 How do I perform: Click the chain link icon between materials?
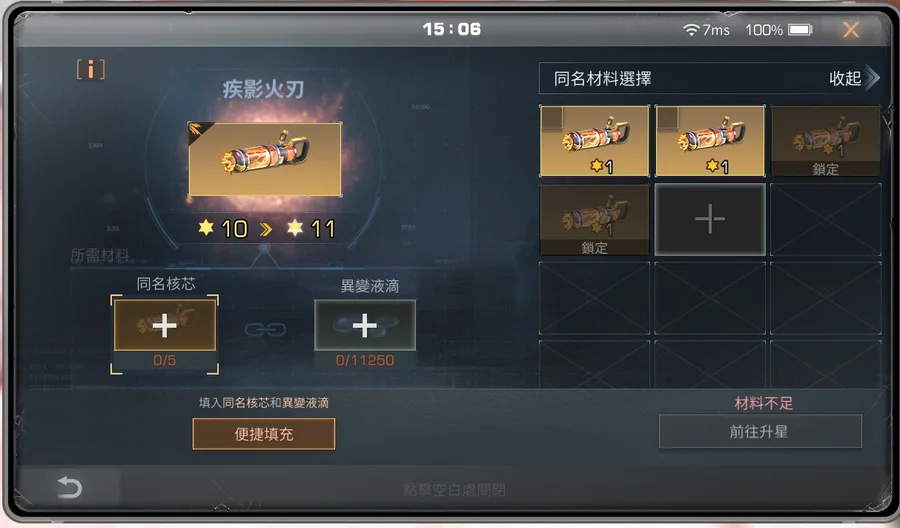265,329
